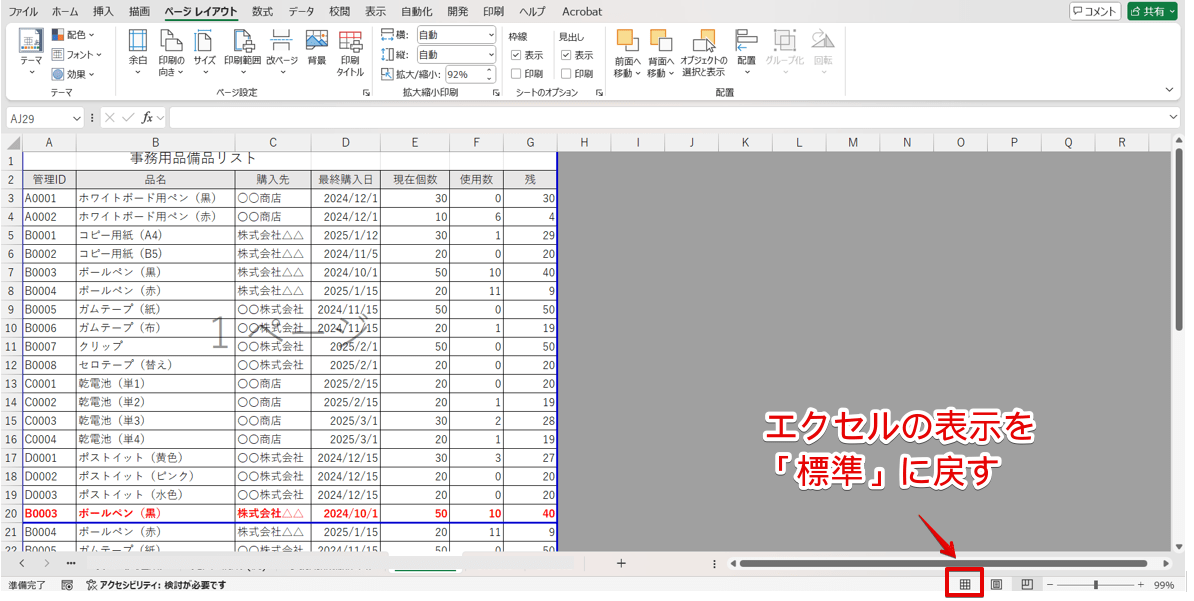Open the 数式 ribbon tab
This screenshot has height=601, width=1194.
coord(263,12)
